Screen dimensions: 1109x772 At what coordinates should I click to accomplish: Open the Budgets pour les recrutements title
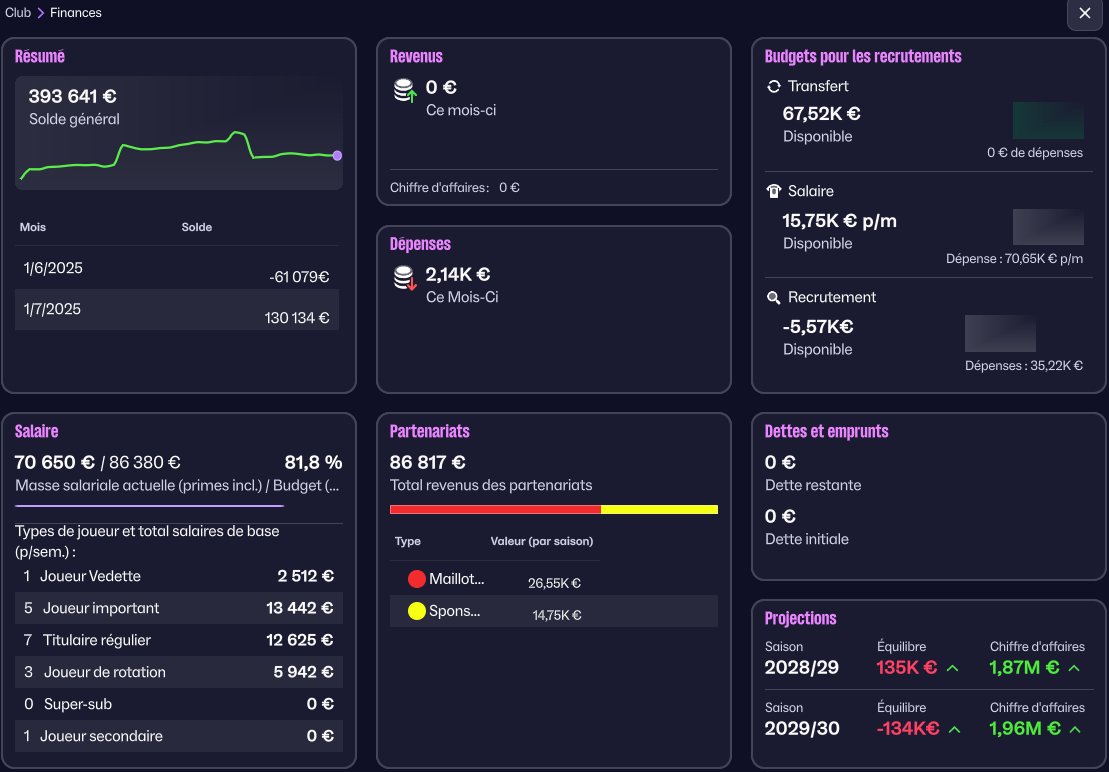click(863, 57)
